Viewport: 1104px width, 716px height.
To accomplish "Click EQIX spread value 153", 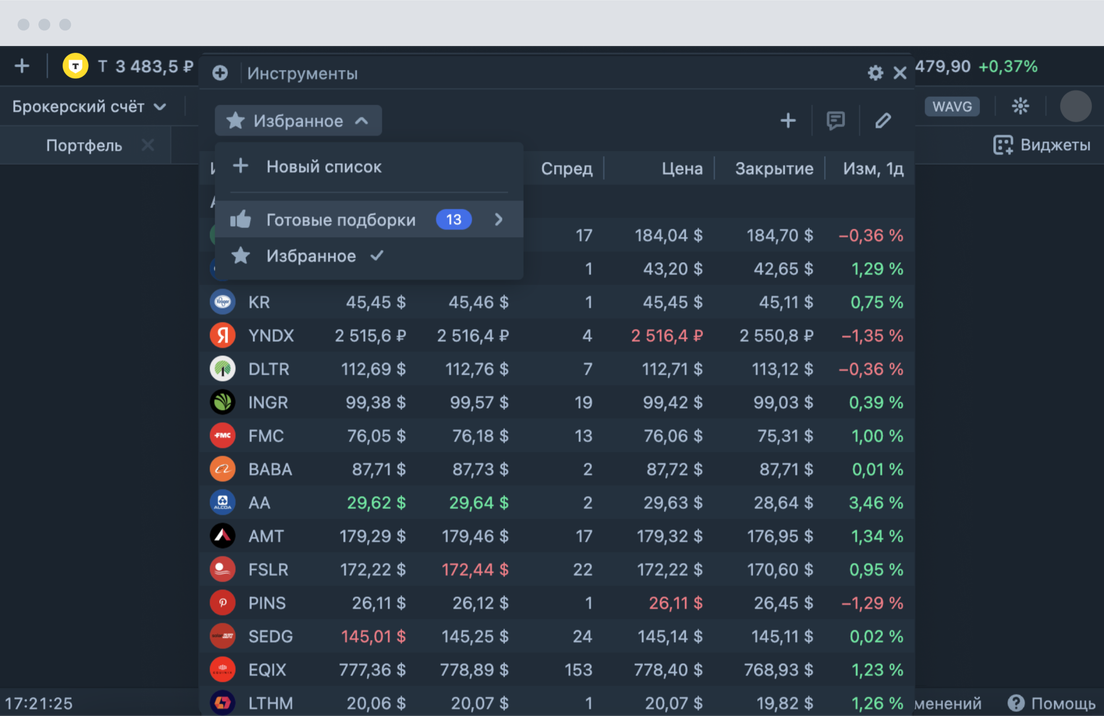I will [x=578, y=670].
